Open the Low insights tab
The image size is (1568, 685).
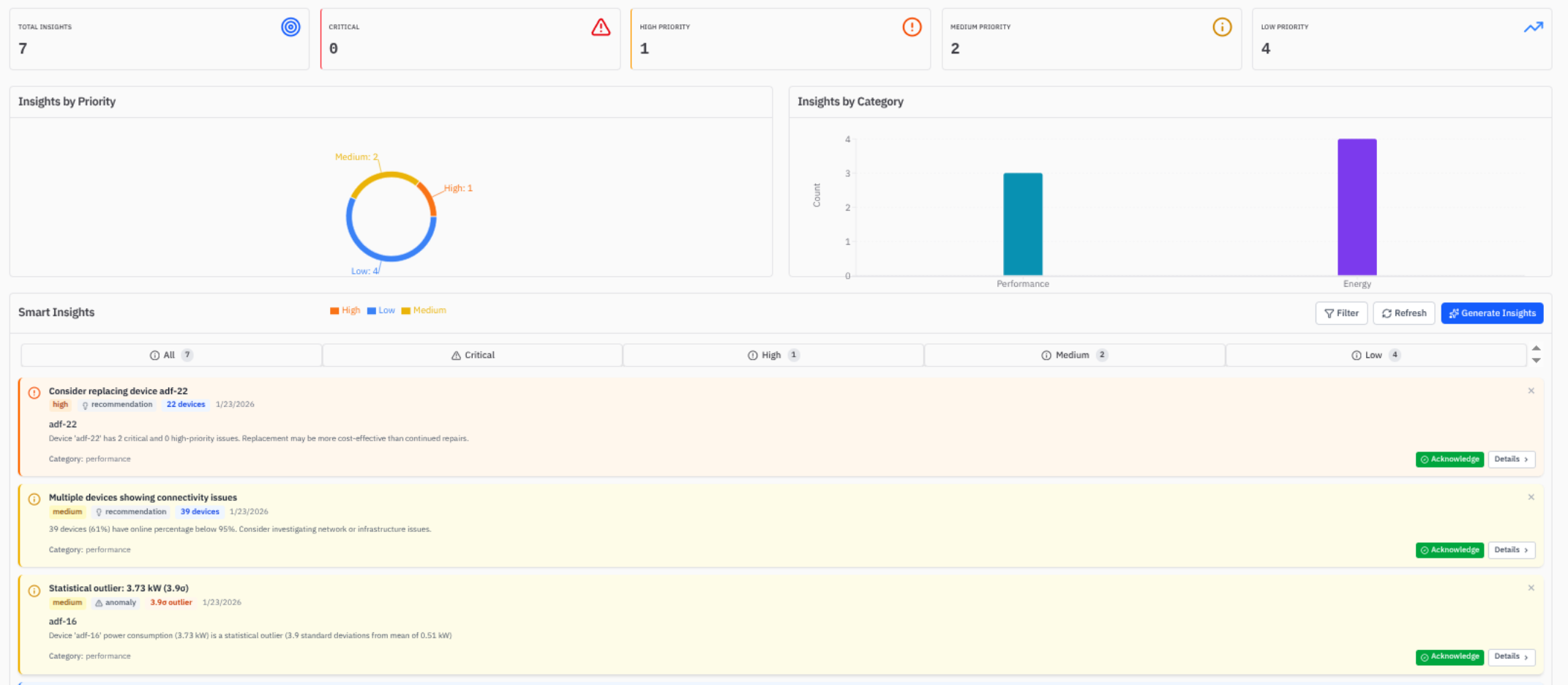coord(1375,355)
